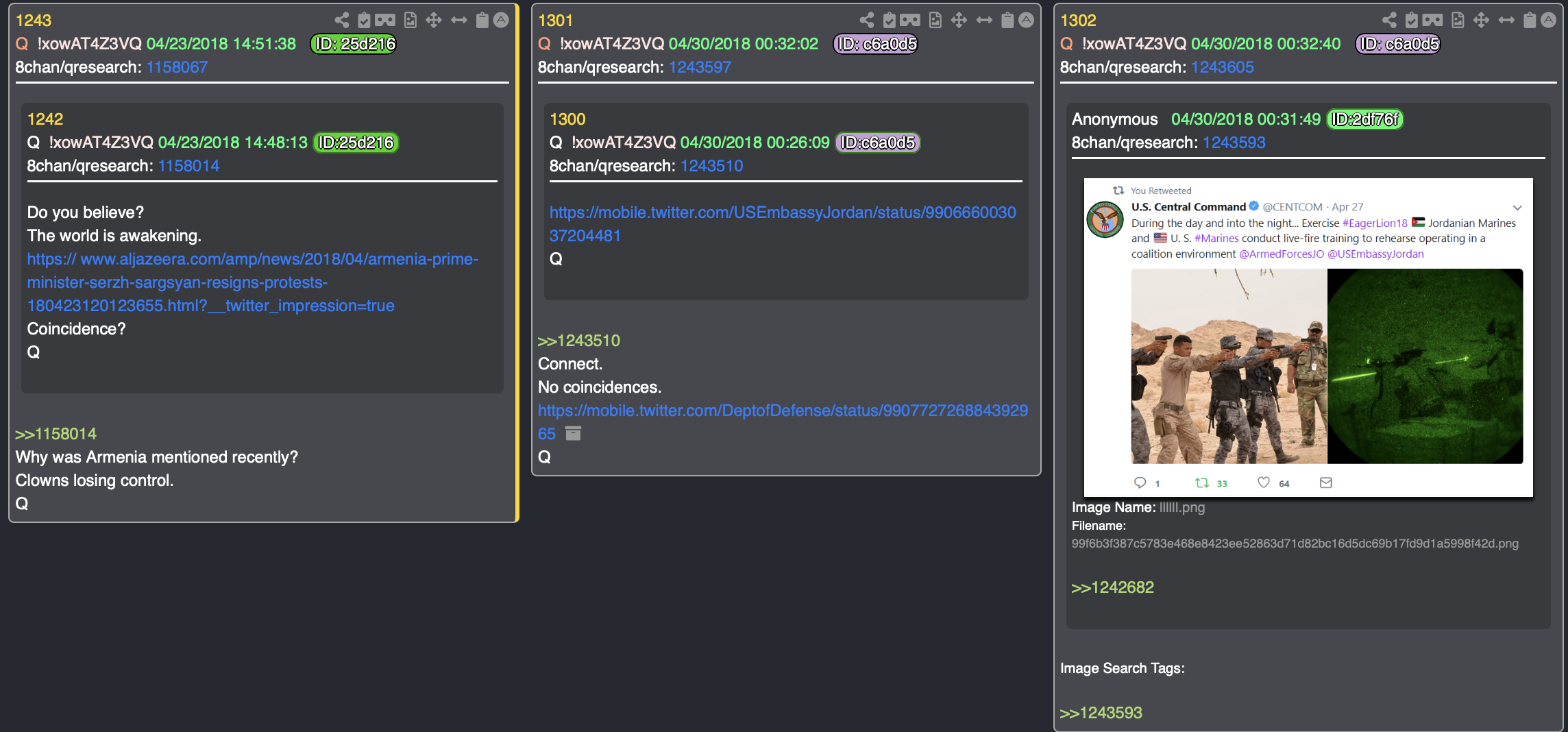
Task: Open 8chan post link 1243510 in quoted post 1300
Action: 711,166
